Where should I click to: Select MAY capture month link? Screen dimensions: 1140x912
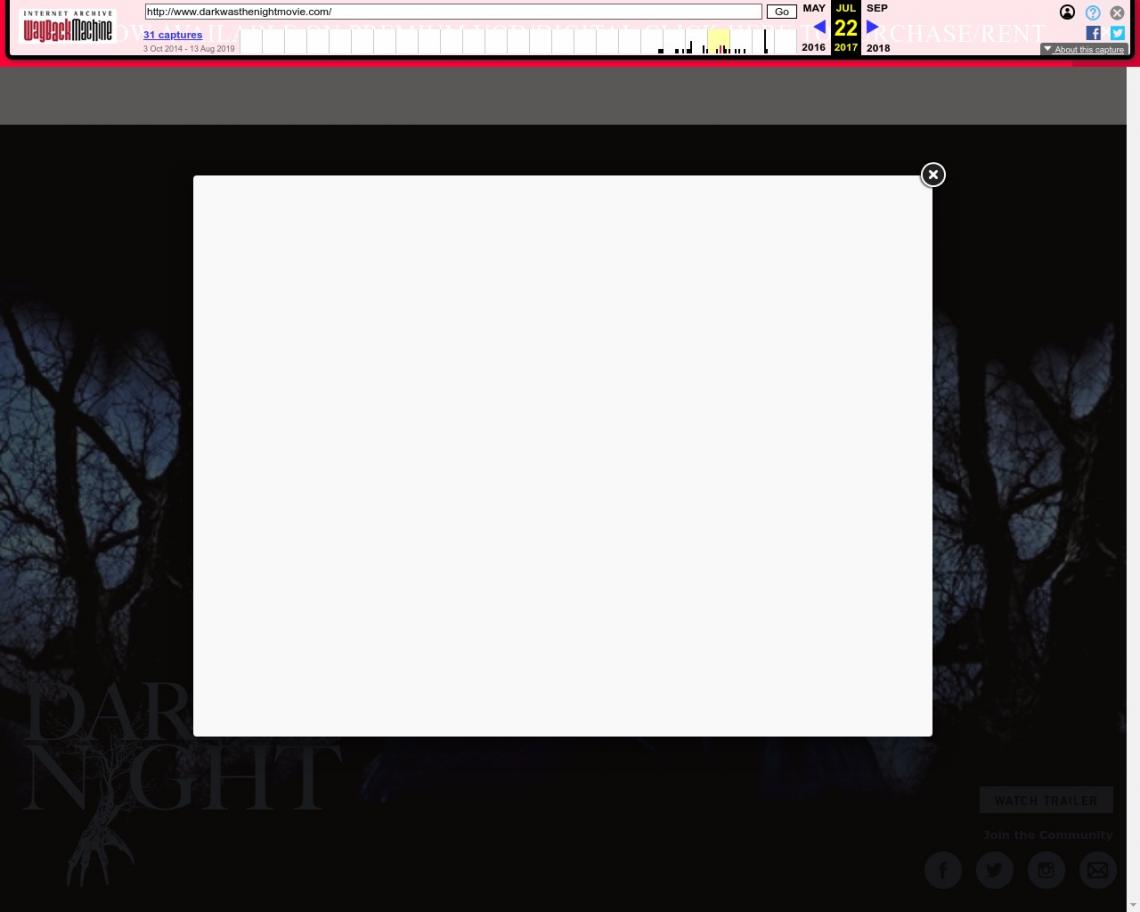(x=814, y=8)
